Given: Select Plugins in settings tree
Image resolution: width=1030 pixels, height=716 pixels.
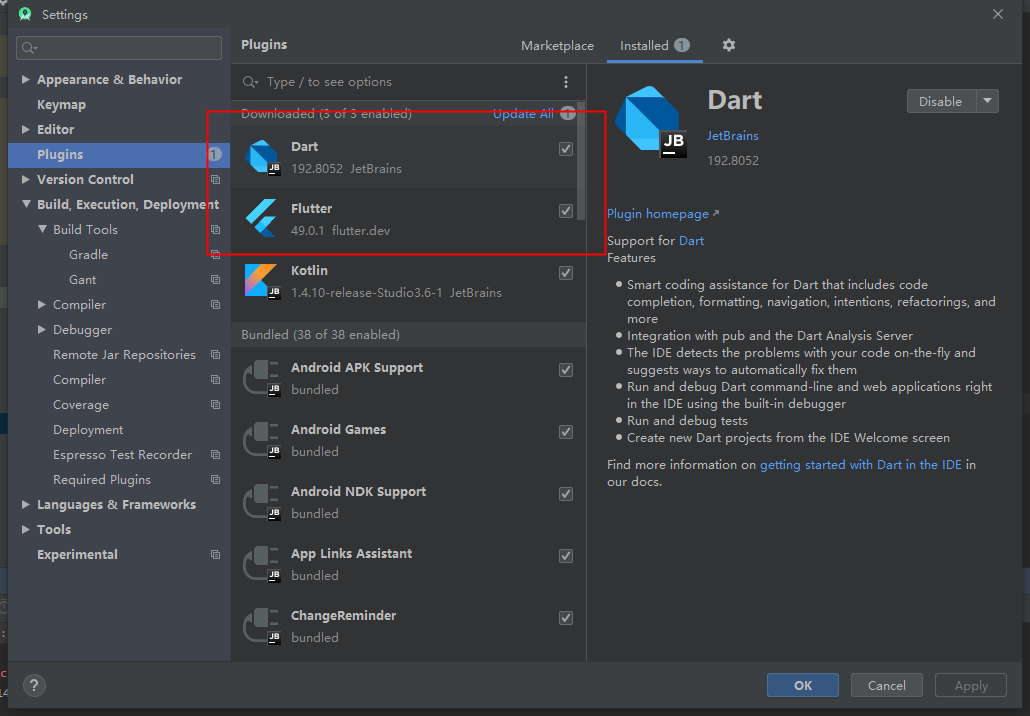Looking at the screenshot, I should pyautogui.click(x=119, y=154).
